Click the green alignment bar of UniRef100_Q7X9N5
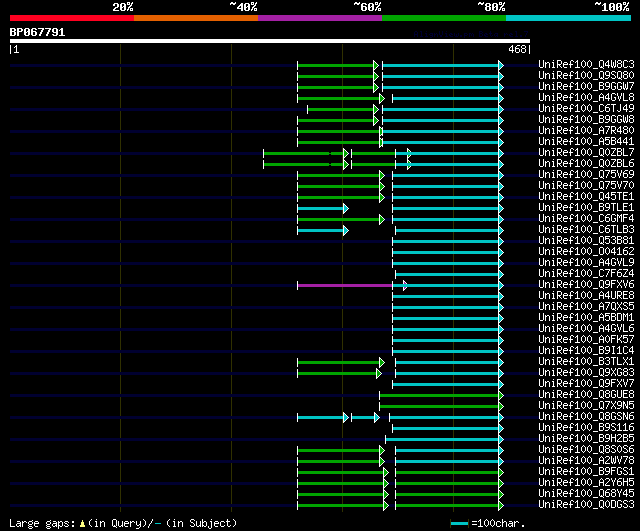 pyautogui.click(x=439, y=407)
